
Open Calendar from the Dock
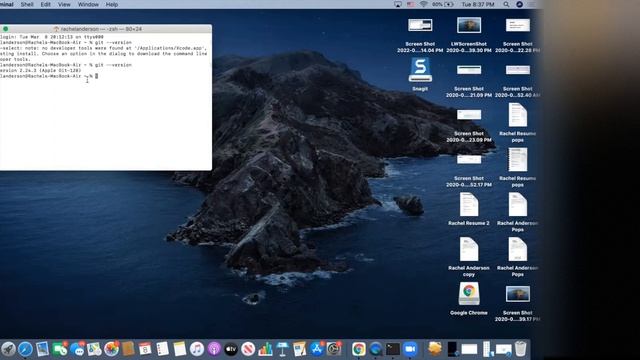[x=145, y=349]
